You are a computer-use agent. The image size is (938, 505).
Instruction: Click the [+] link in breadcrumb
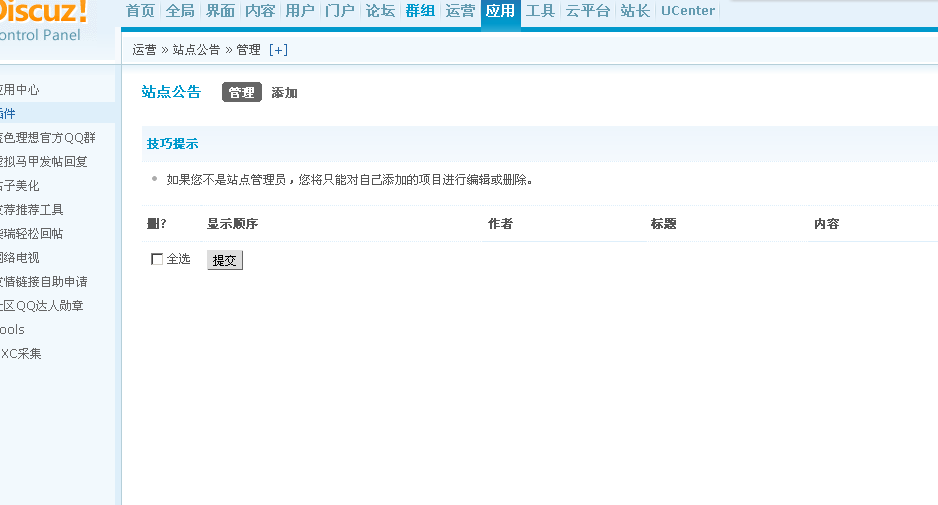(278, 50)
